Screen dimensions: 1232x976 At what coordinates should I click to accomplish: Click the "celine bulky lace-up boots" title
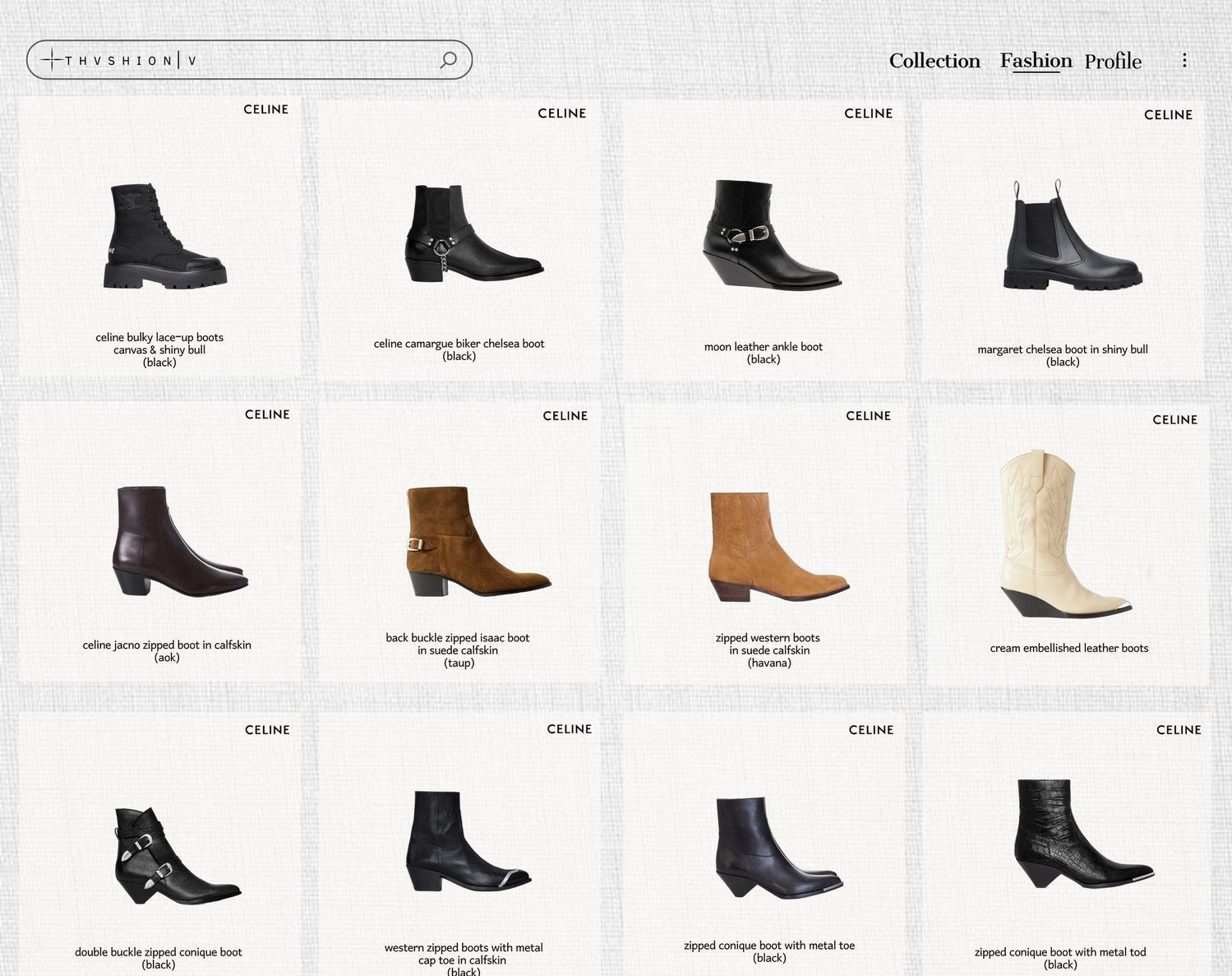(x=159, y=337)
